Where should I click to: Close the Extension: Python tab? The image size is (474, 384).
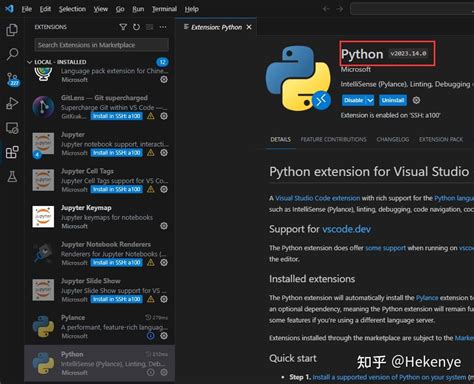(x=249, y=27)
